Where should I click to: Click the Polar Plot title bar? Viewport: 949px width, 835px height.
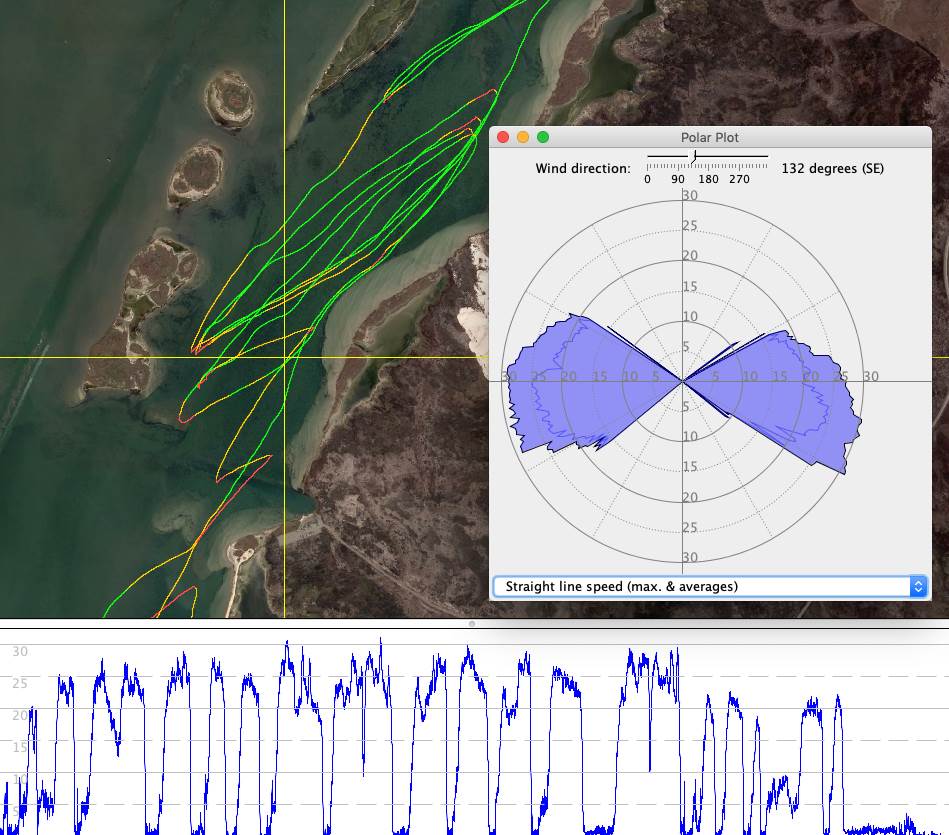pyautogui.click(x=710, y=137)
